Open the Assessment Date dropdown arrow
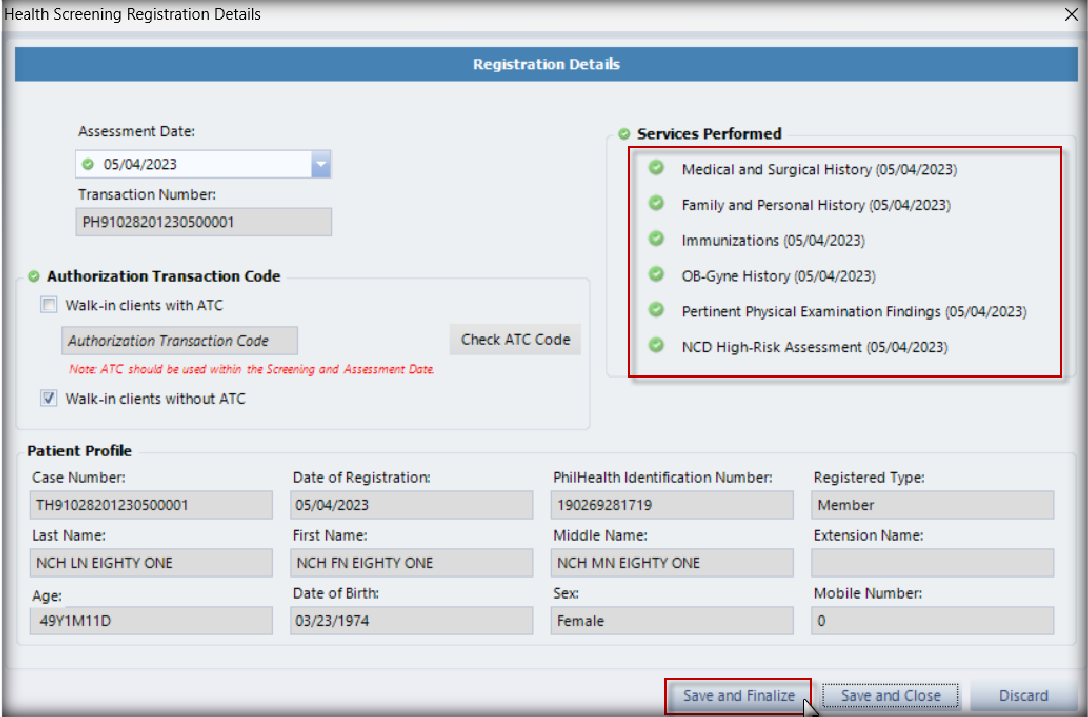Screen dimensions: 1088x717 320,165
